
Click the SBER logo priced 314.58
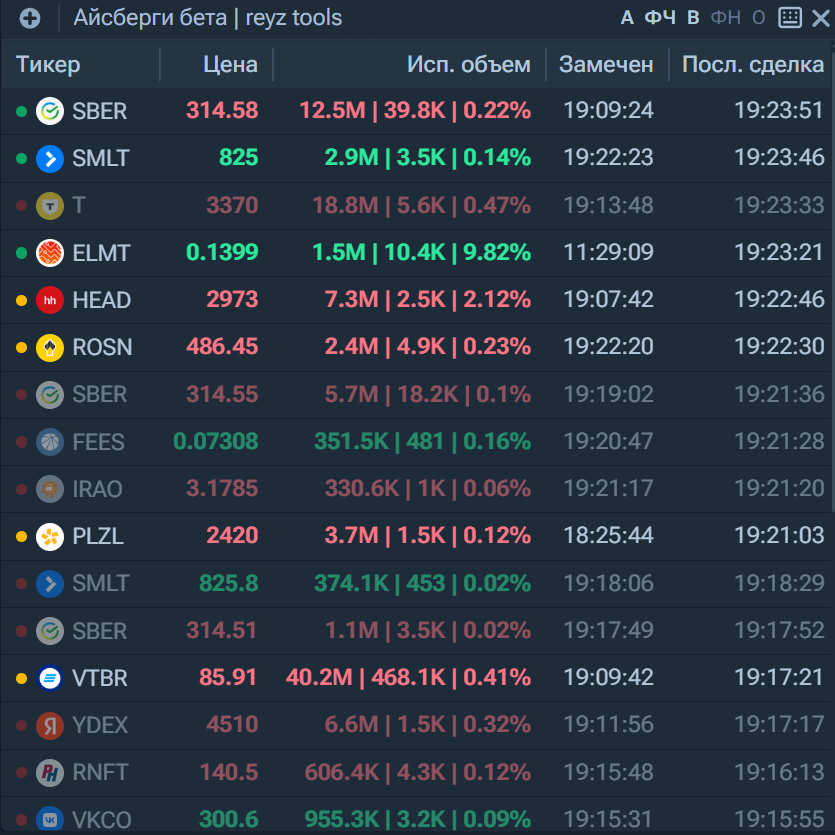click(50, 111)
